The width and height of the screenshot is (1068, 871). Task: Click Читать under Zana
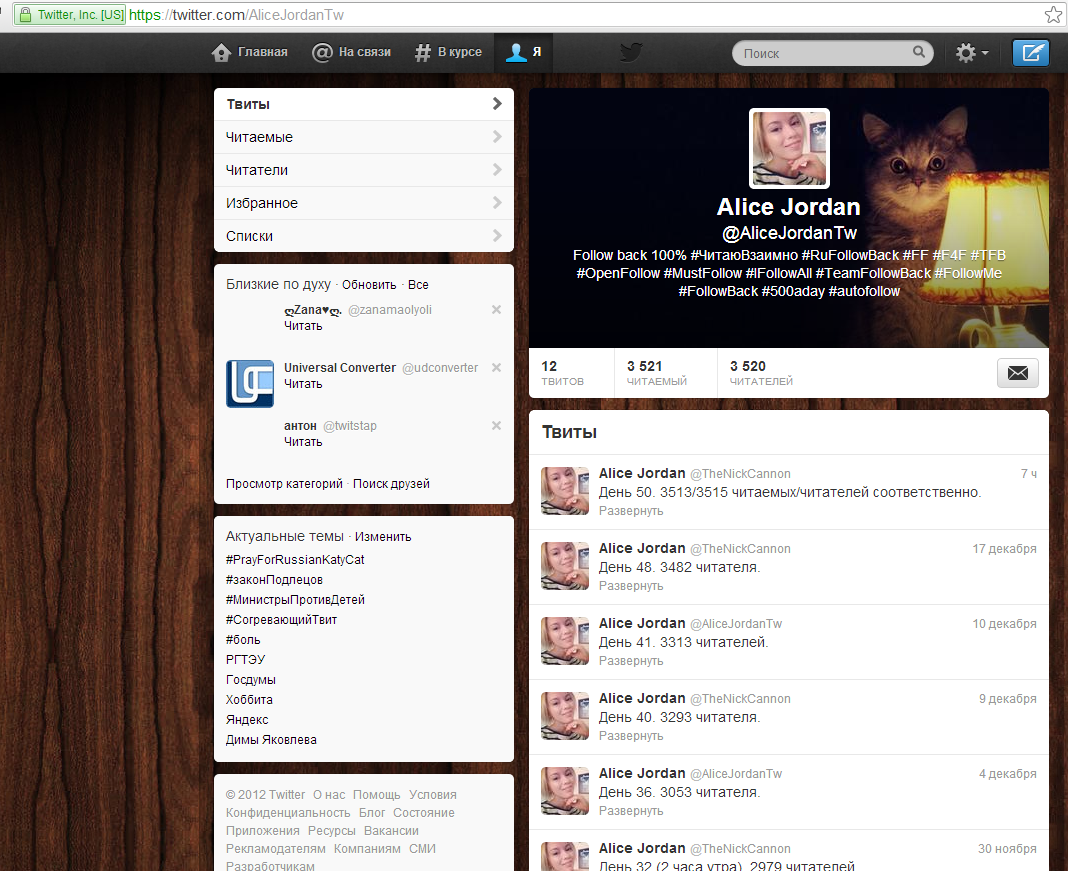(303, 326)
